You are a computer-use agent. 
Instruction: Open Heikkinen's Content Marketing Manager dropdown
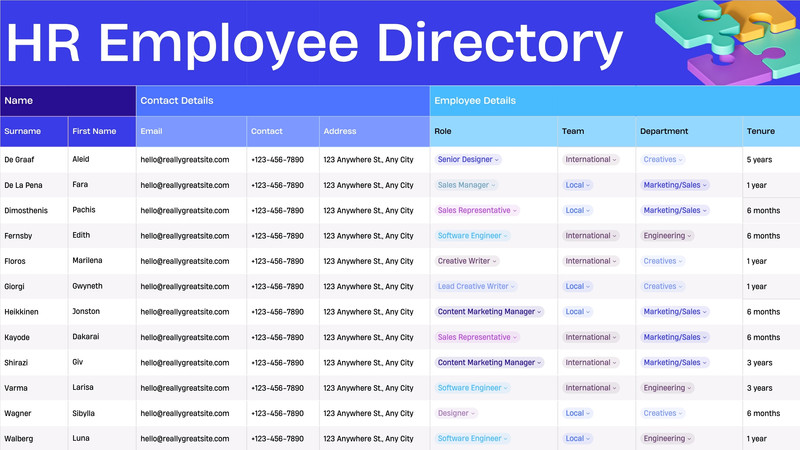coord(489,312)
